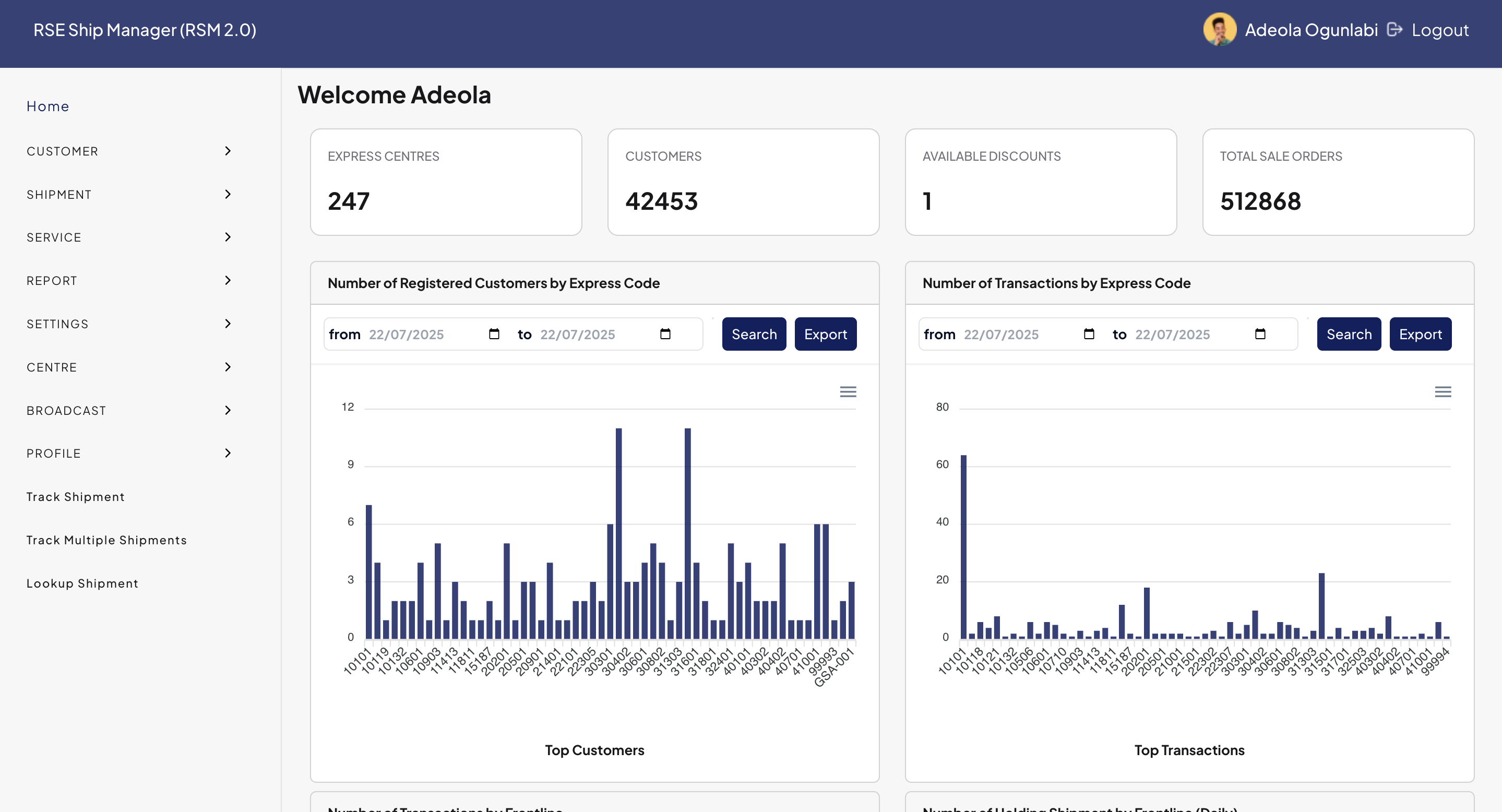Screen dimensions: 1502x812
Task: Click the user avatar photo
Action: coord(1219,29)
